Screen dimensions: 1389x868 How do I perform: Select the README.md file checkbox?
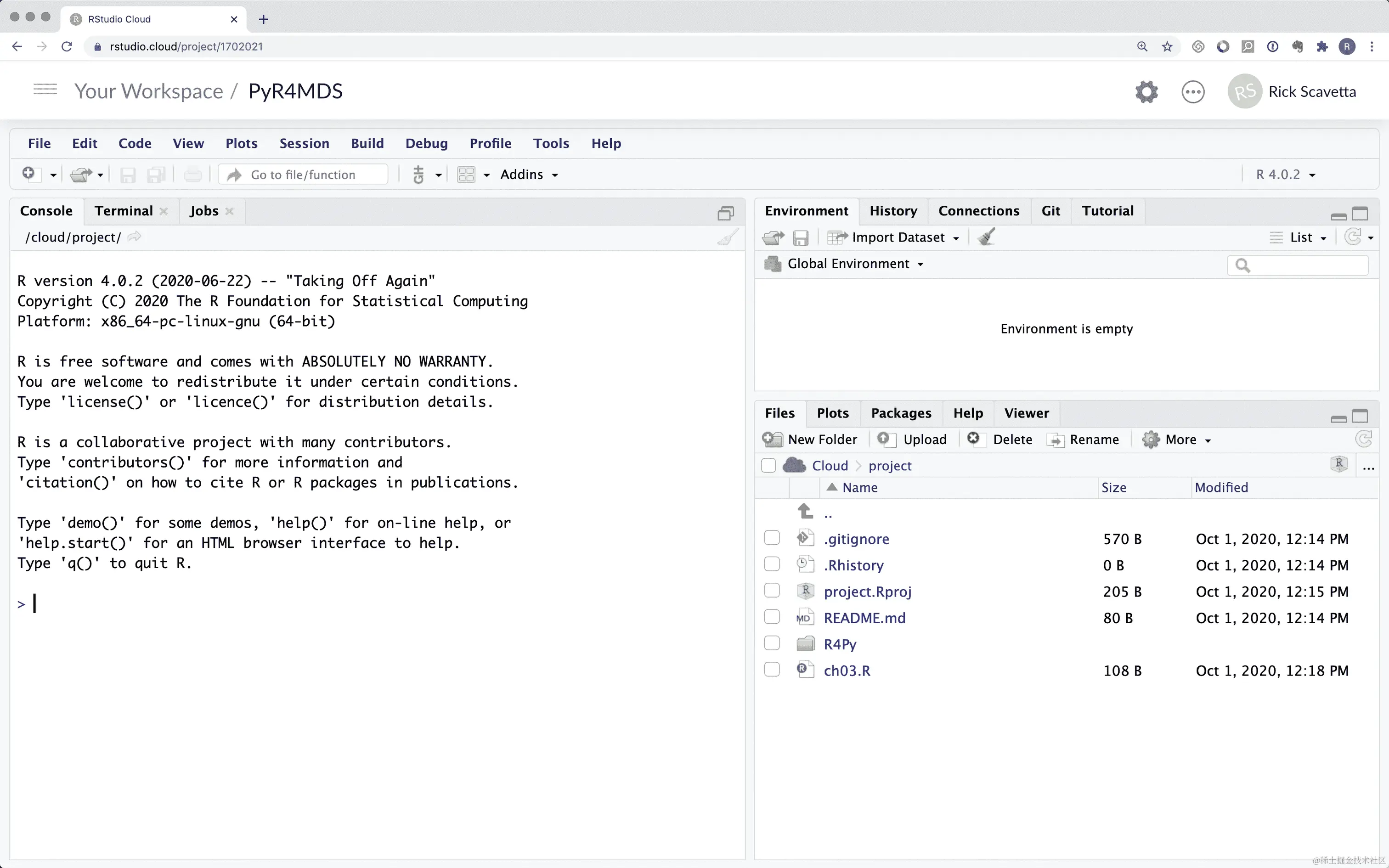pyautogui.click(x=772, y=617)
